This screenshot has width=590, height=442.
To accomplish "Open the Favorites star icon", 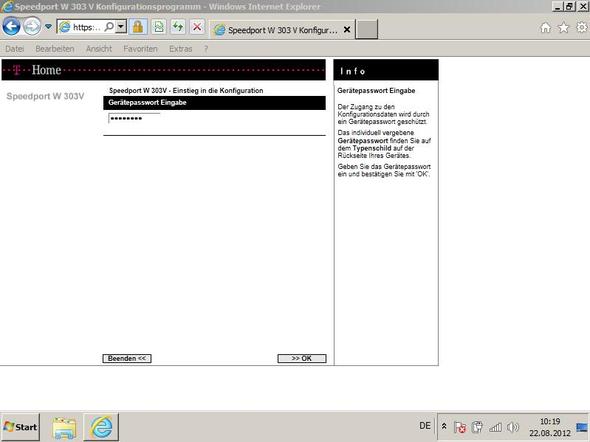I will pyautogui.click(x=563, y=27).
